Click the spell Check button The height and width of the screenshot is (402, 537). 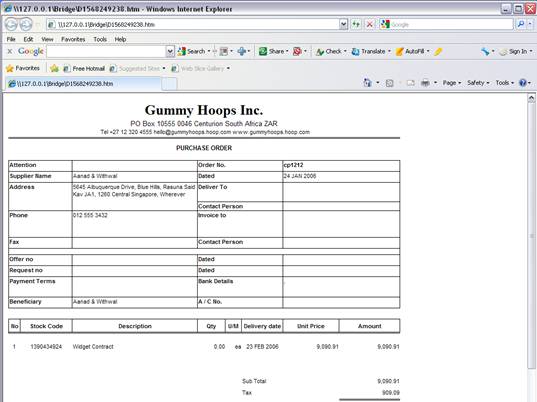[329, 51]
